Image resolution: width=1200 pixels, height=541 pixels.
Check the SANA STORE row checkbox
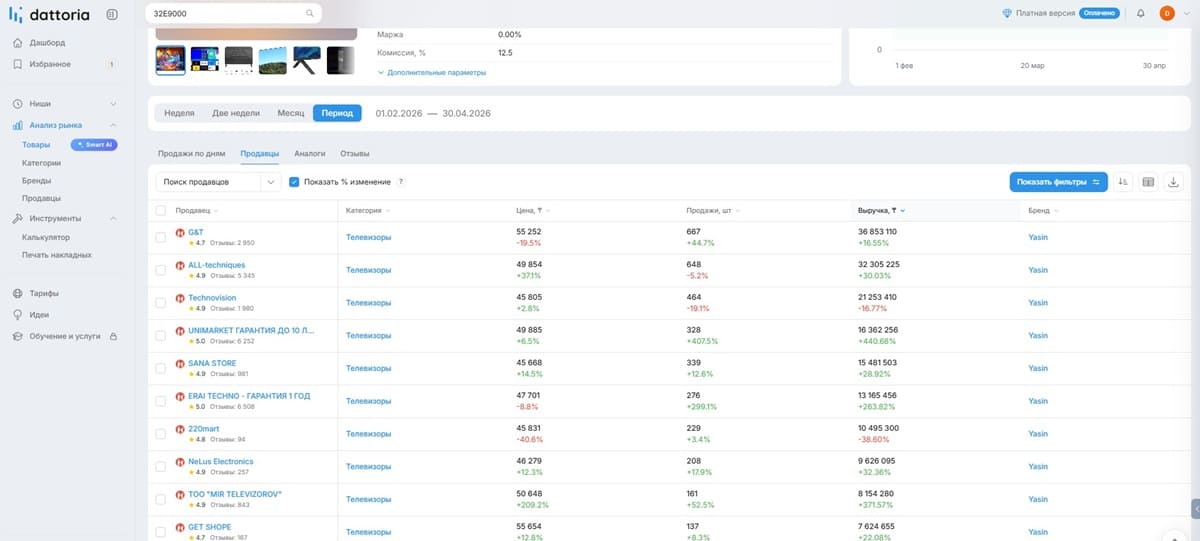tap(161, 368)
